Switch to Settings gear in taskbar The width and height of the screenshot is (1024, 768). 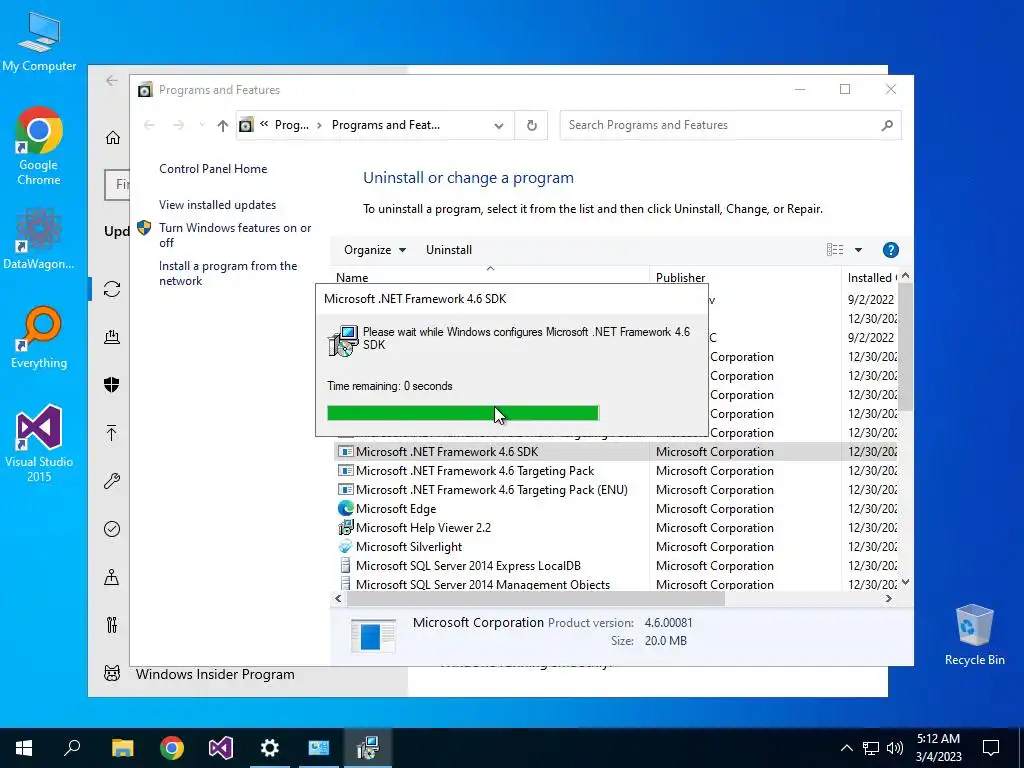pos(270,748)
